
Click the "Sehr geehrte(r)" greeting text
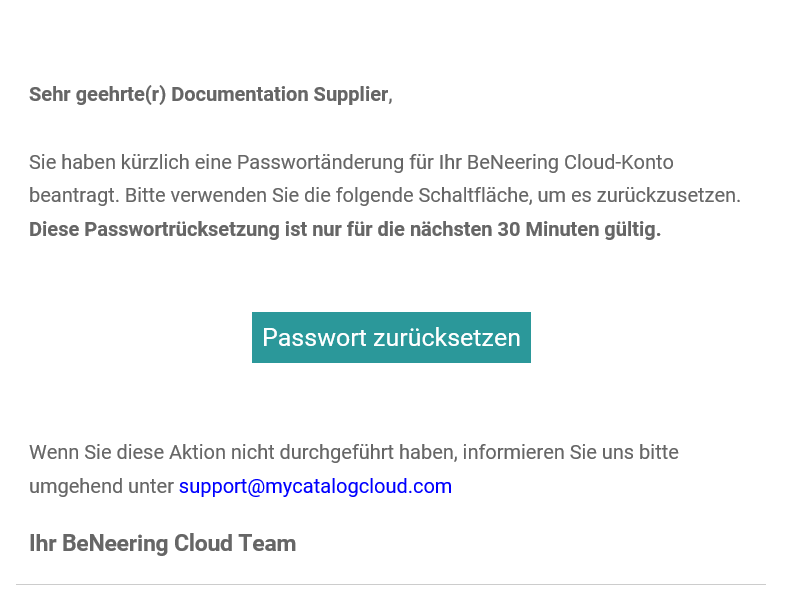[x=98, y=95]
